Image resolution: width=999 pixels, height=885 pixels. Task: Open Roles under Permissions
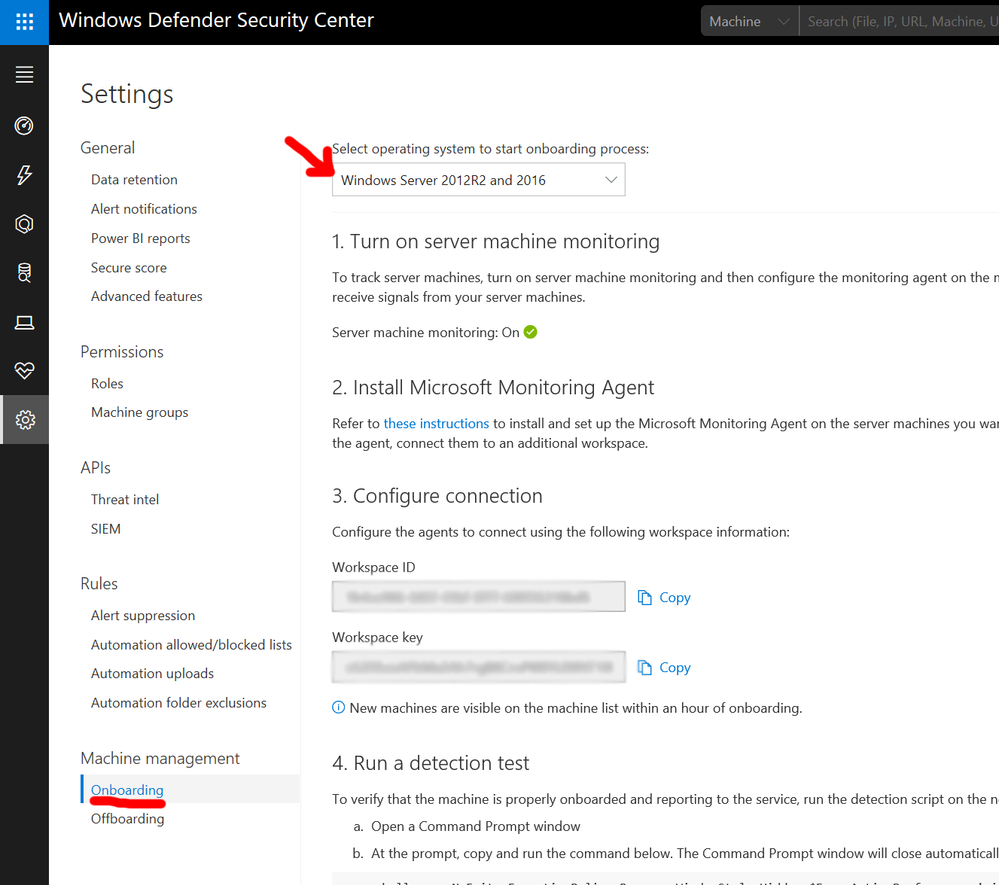click(107, 384)
